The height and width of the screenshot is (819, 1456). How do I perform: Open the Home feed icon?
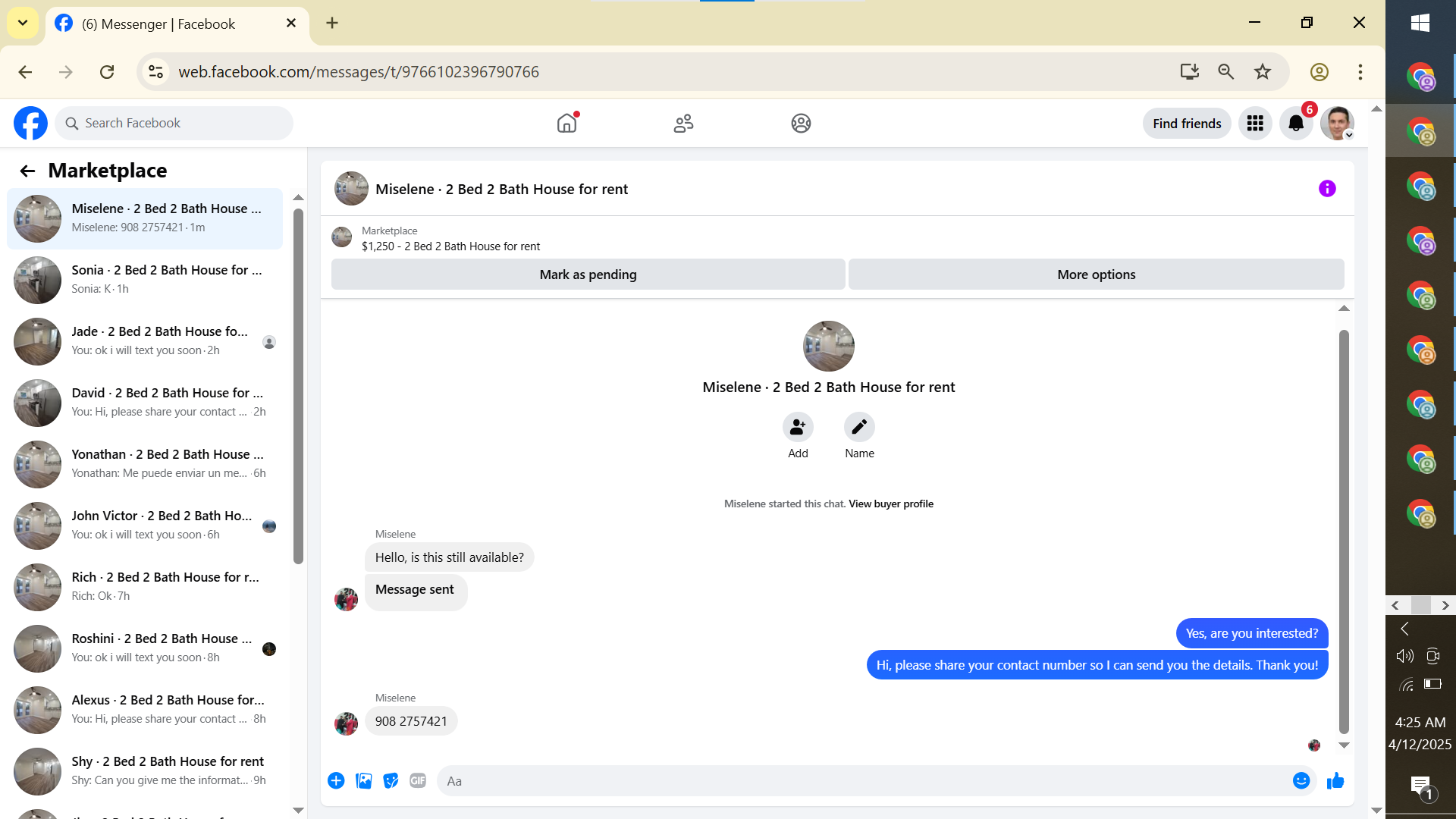click(566, 123)
